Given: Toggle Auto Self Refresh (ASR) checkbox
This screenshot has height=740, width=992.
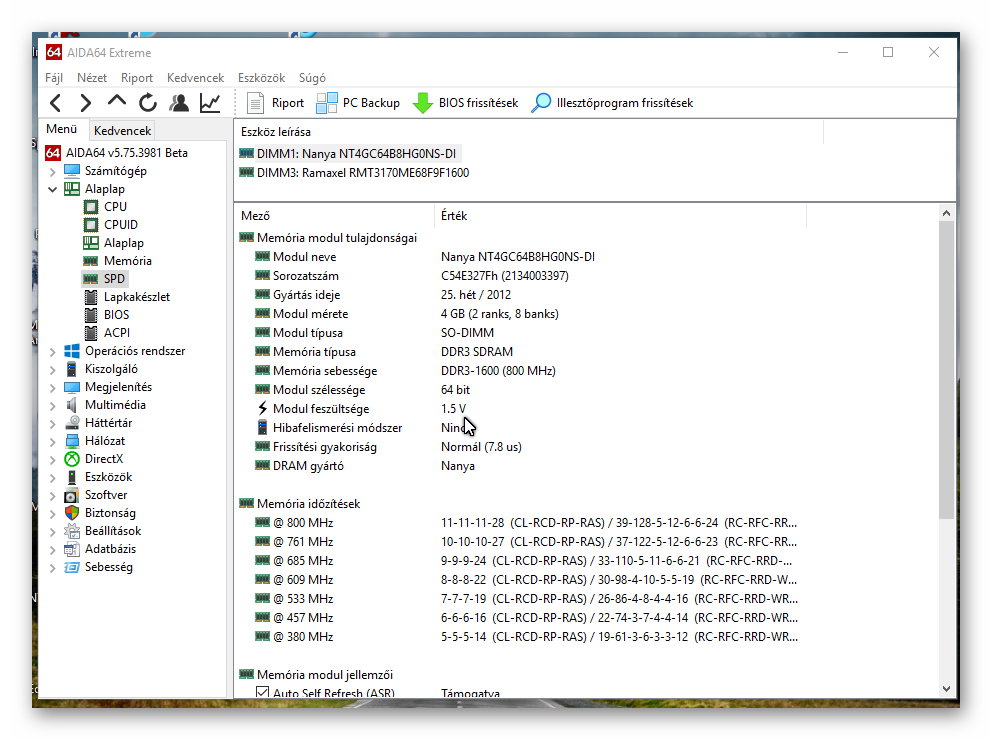Looking at the screenshot, I should pos(263,692).
